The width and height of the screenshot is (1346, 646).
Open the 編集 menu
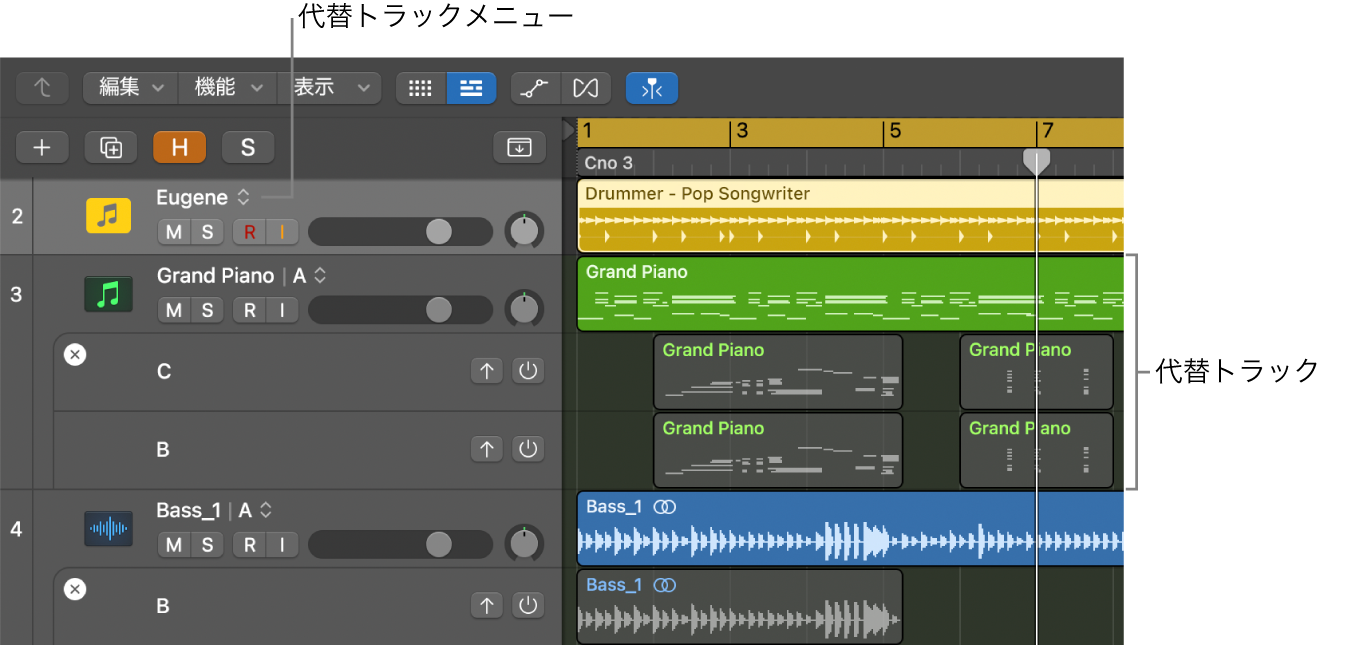pos(130,88)
